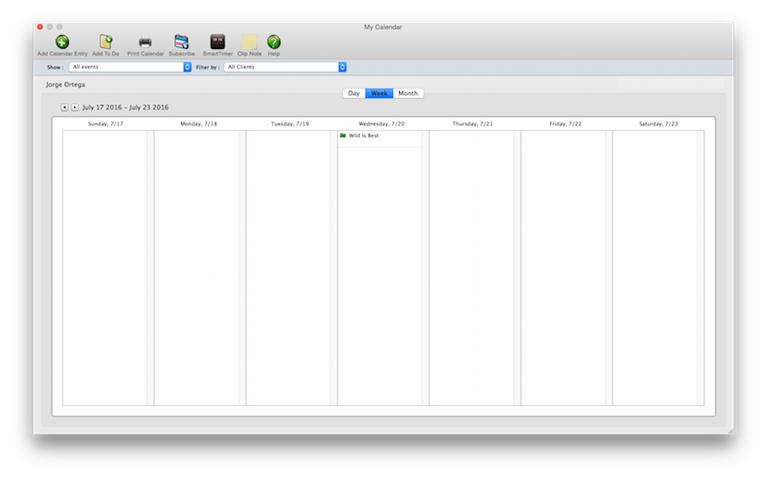Create a Clip Note from the toolbar
This screenshot has height=479, width=767.
click(249, 42)
